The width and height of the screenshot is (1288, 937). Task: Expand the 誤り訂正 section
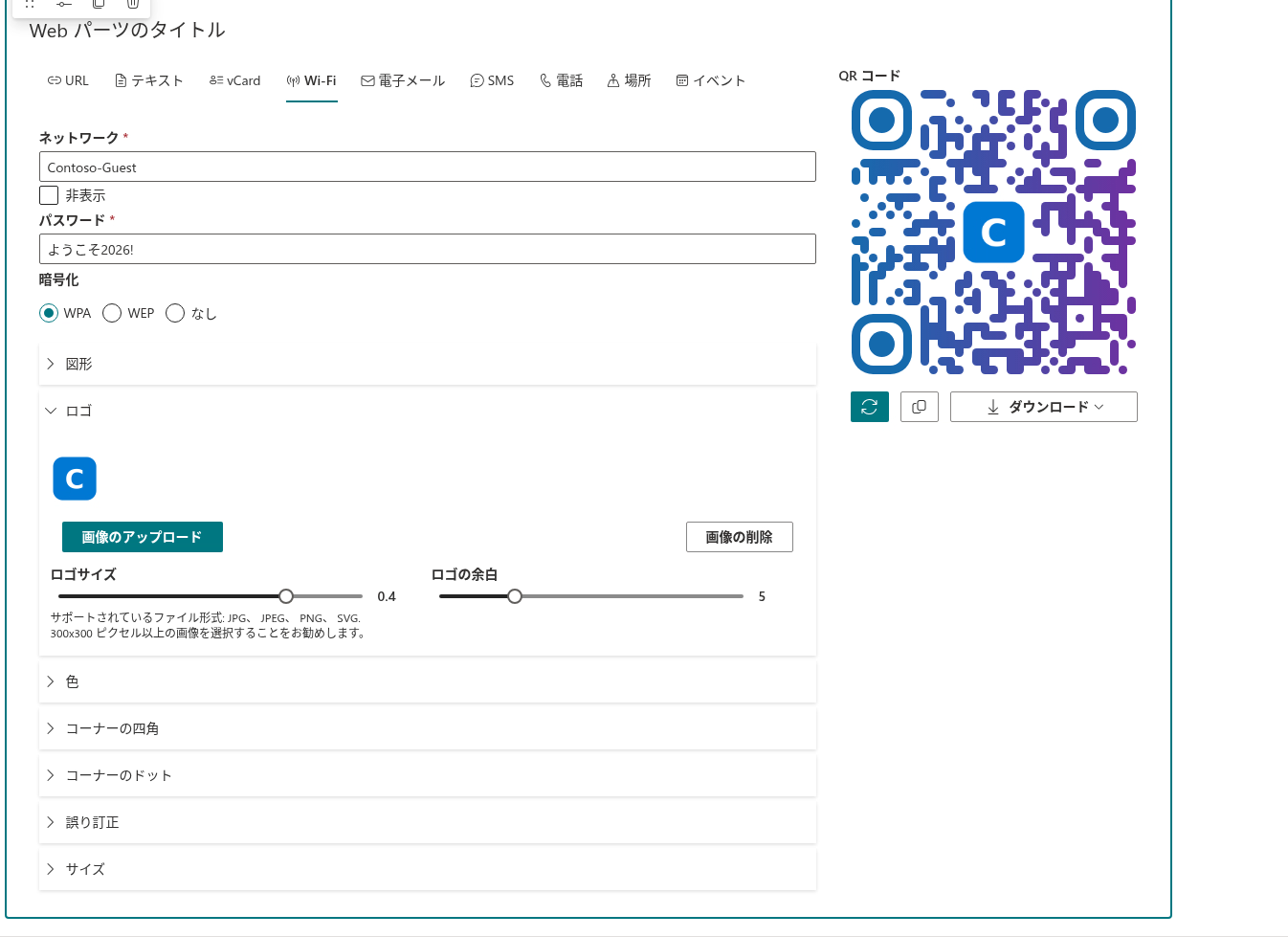428,822
